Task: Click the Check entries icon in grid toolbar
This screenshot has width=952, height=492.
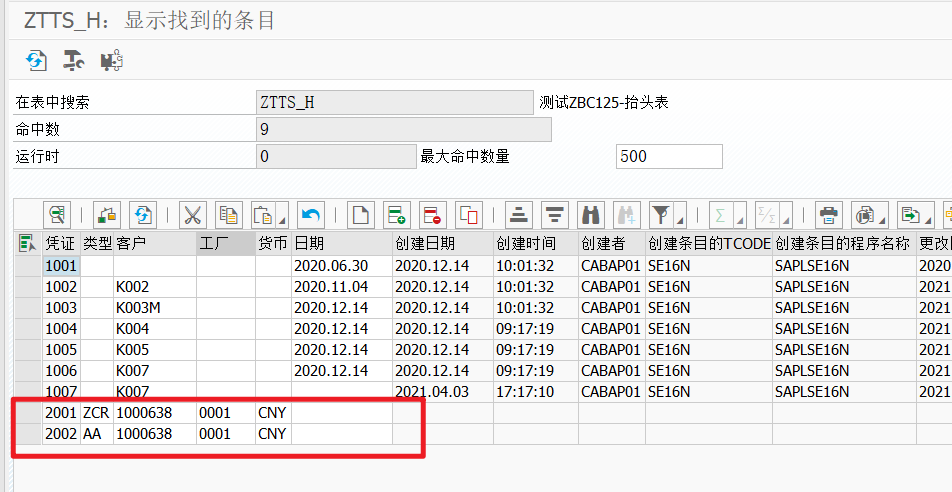Action: coord(107,215)
